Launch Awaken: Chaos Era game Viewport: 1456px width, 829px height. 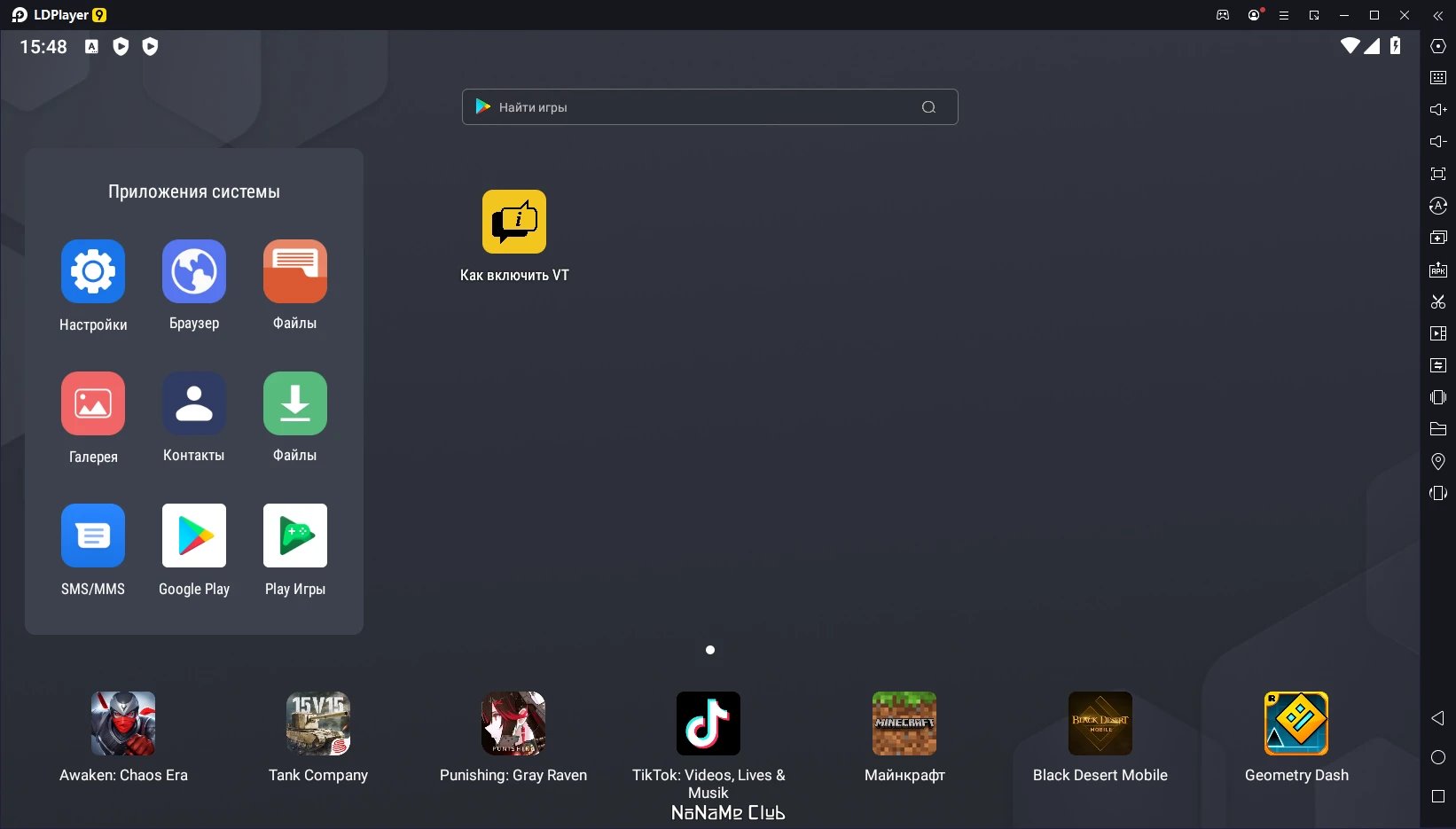123,723
